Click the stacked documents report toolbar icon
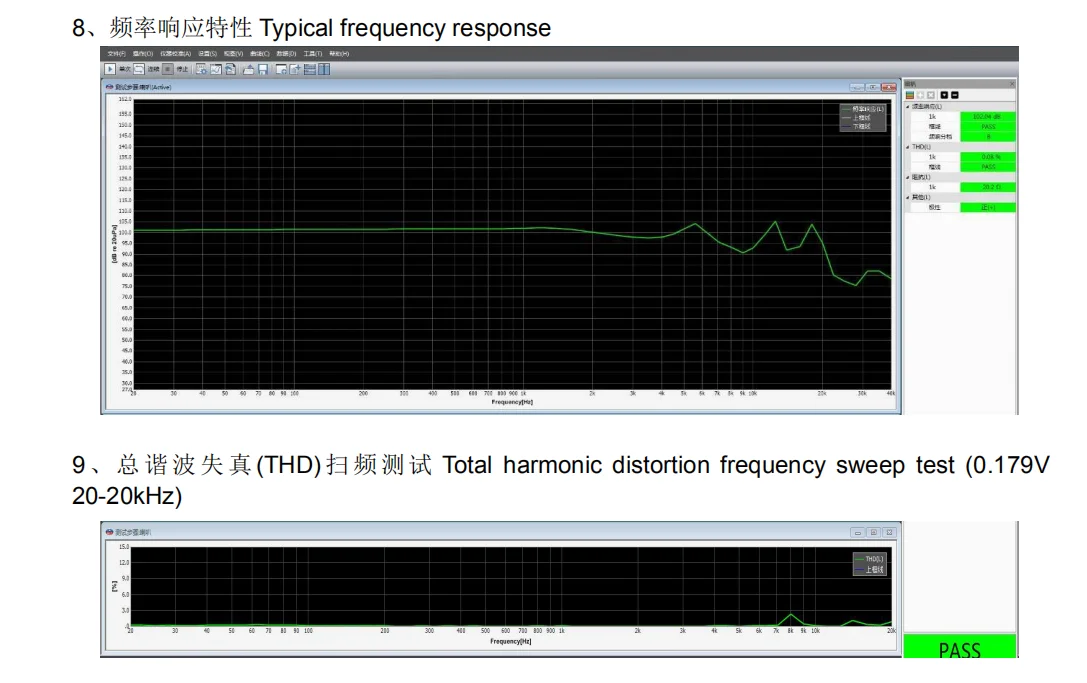1087x683 pixels. click(x=230, y=69)
